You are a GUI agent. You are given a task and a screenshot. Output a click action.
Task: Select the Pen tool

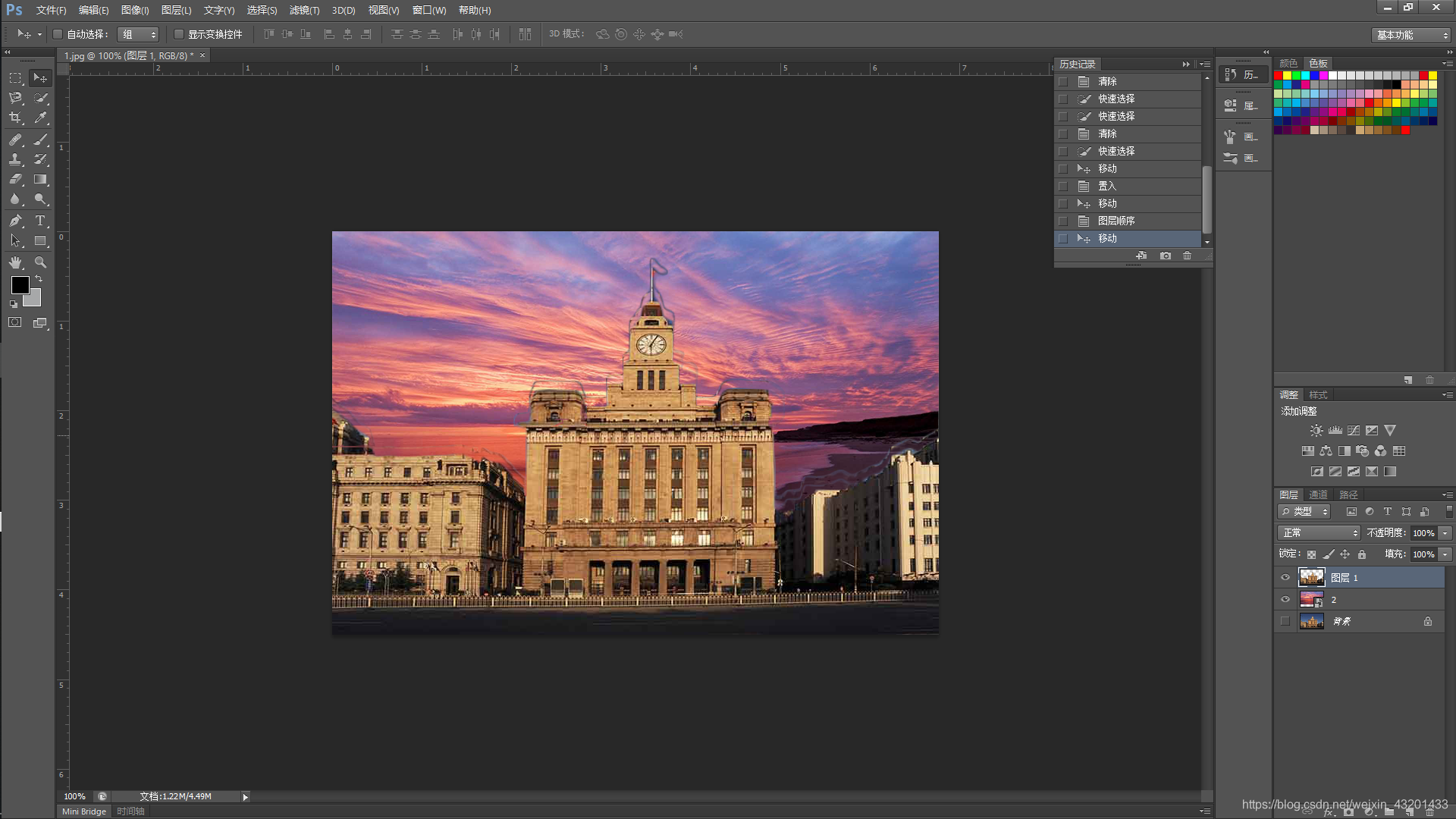[15, 221]
